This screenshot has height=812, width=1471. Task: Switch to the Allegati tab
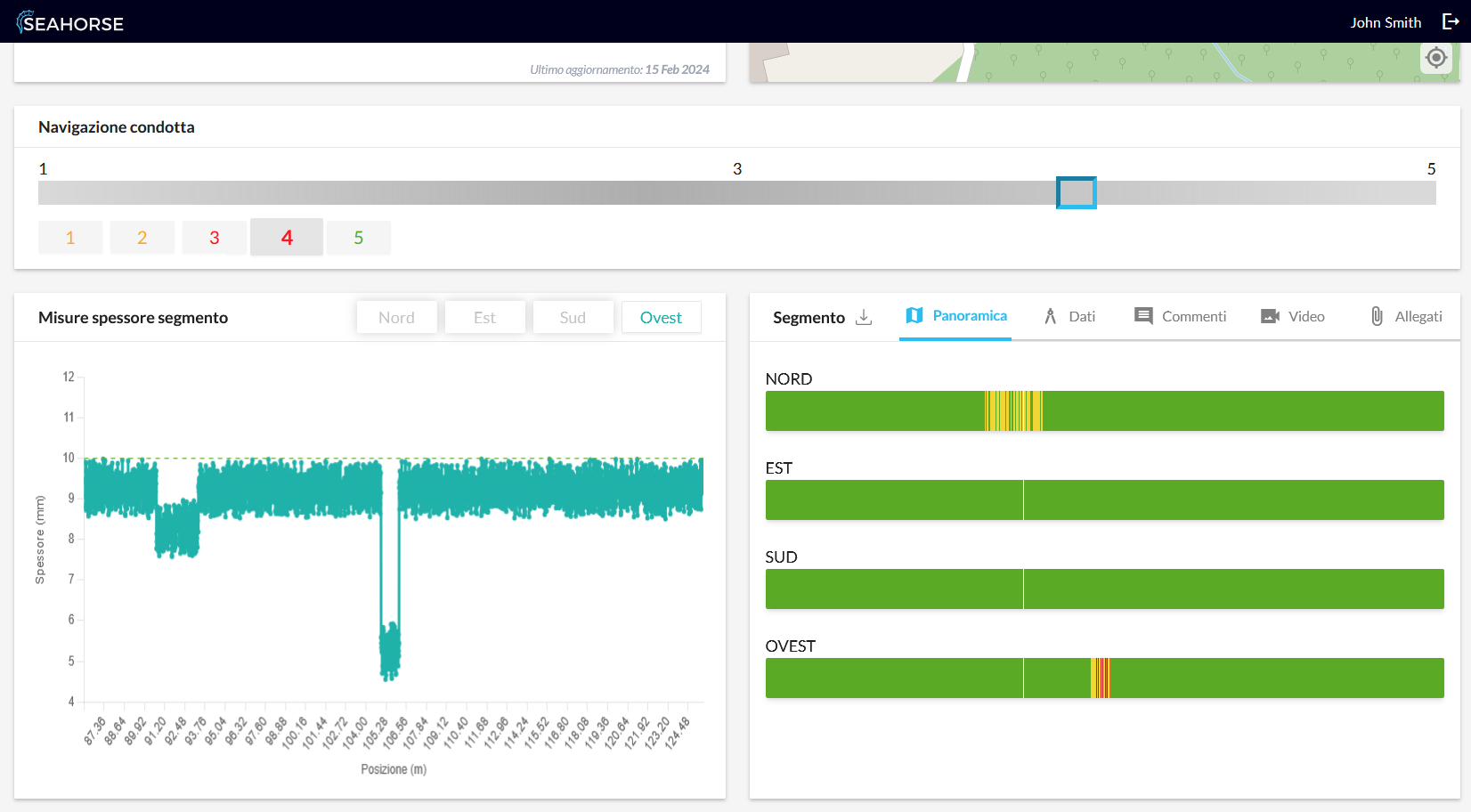point(1418,316)
